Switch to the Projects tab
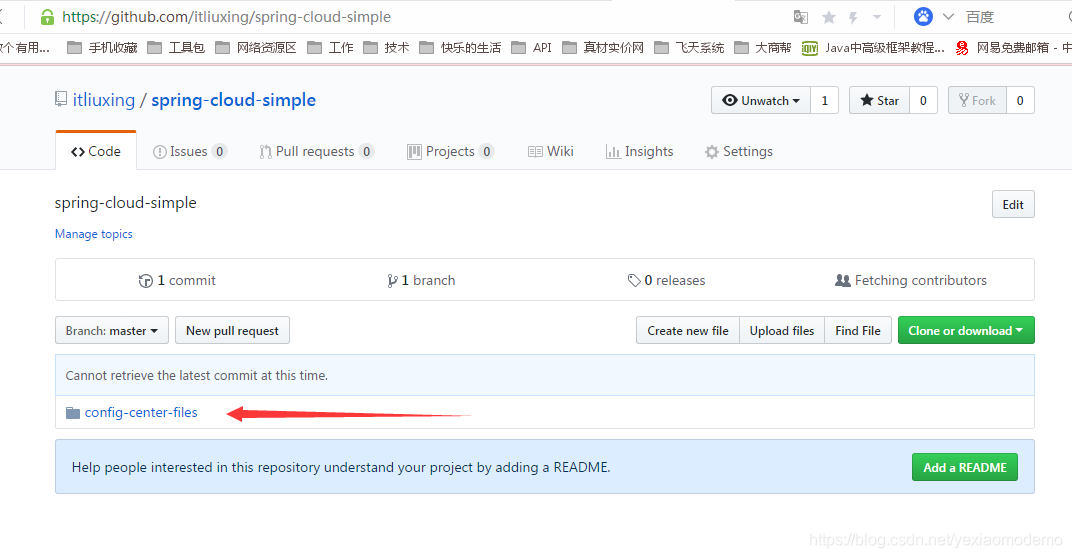Screen dimensions: 1072x558 [451, 151]
